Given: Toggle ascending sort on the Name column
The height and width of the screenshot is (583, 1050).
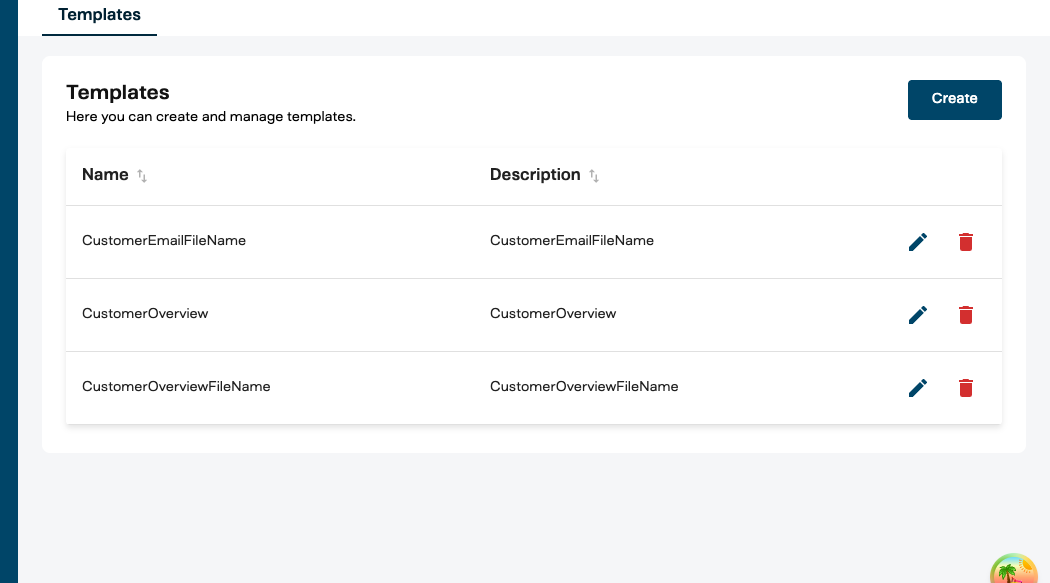Looking at the screenshot, I should coord(141,175).
